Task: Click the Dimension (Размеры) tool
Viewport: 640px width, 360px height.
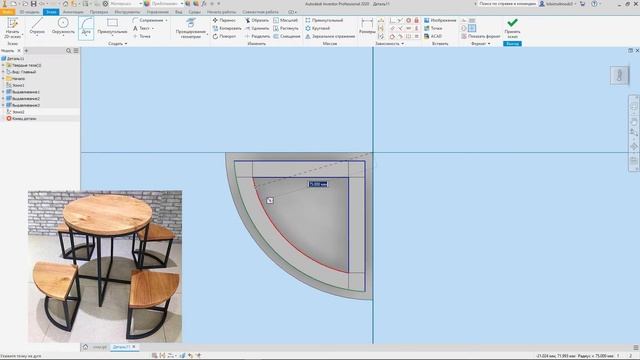Action: (x=367, y=27)
